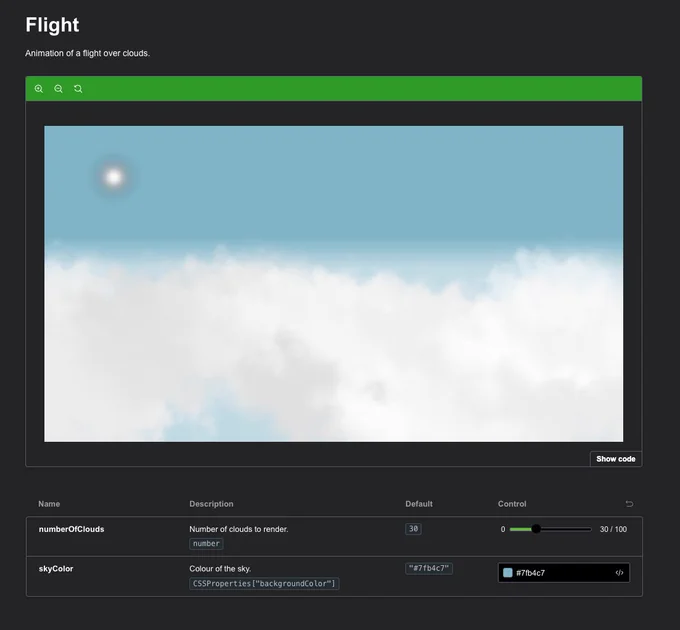Click the numberOfClouds slider handle
Image resolution: width=680 pixels, height=630 pixels.
(536, 529)
